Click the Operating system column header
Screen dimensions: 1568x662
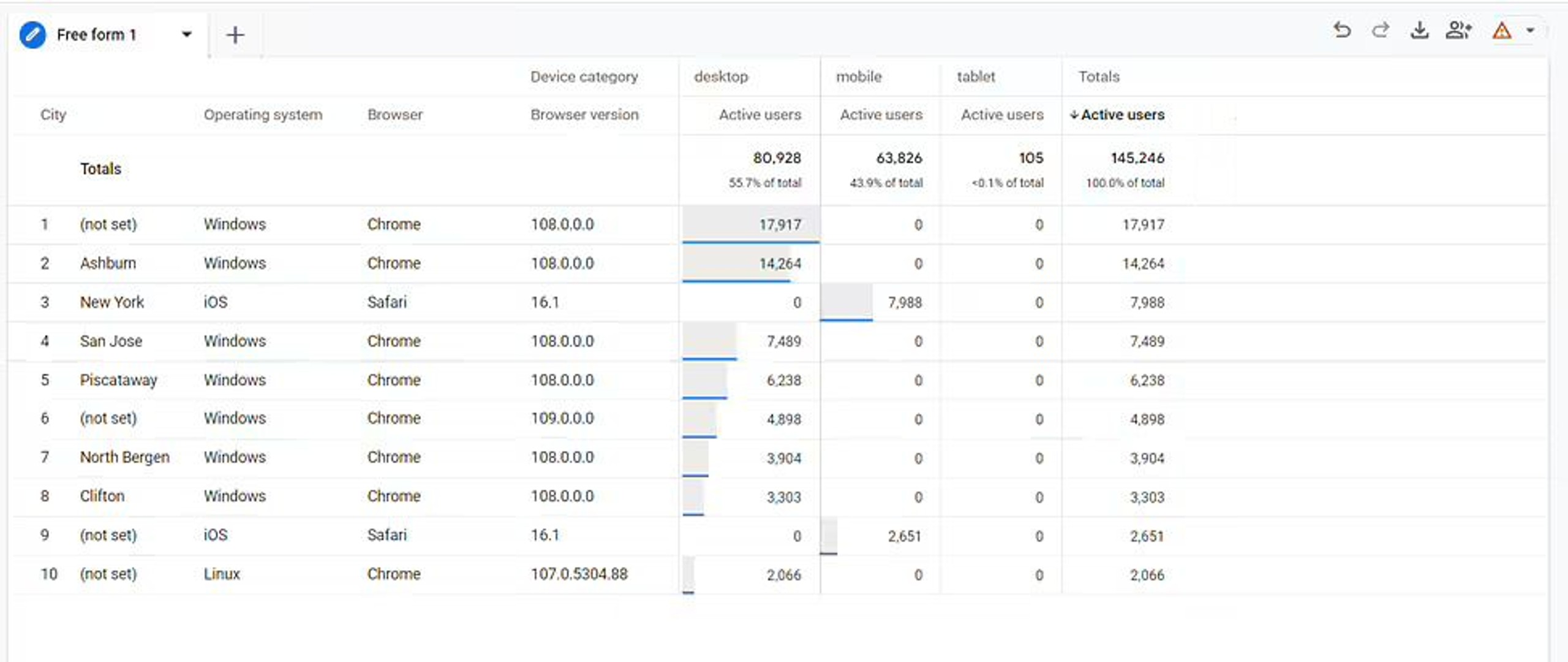(263, 115)
